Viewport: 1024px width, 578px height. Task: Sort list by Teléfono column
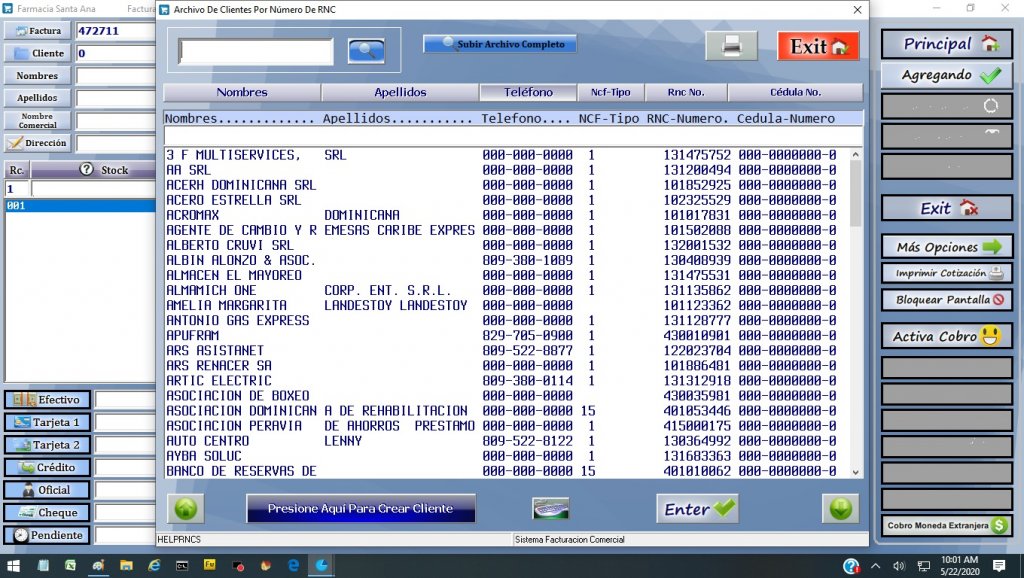528,92
